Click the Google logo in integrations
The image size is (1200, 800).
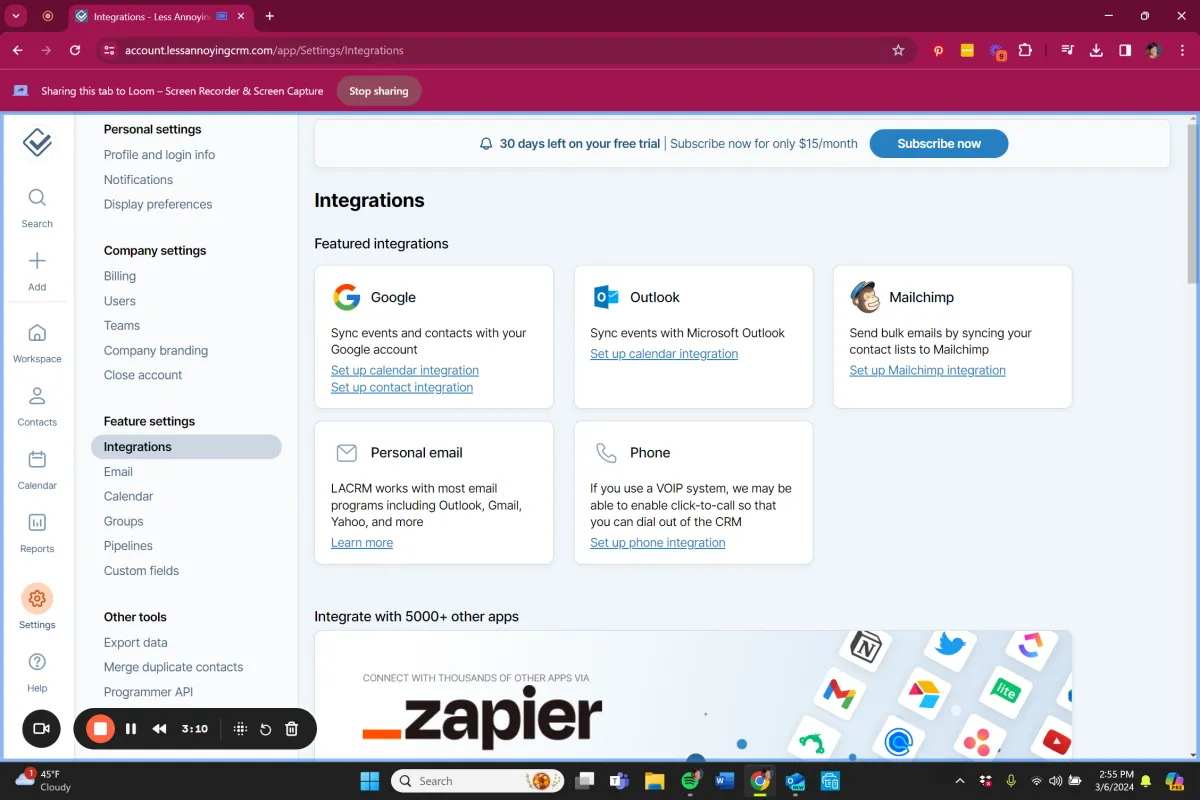coord(347,297)
